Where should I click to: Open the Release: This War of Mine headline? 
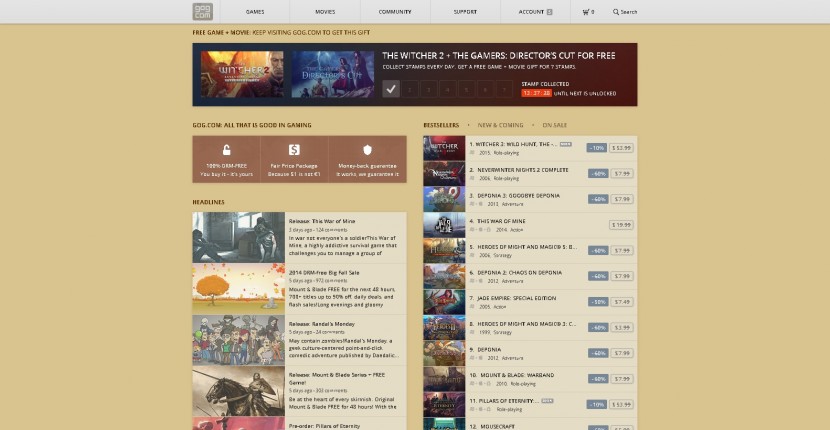tap(322, 221)
